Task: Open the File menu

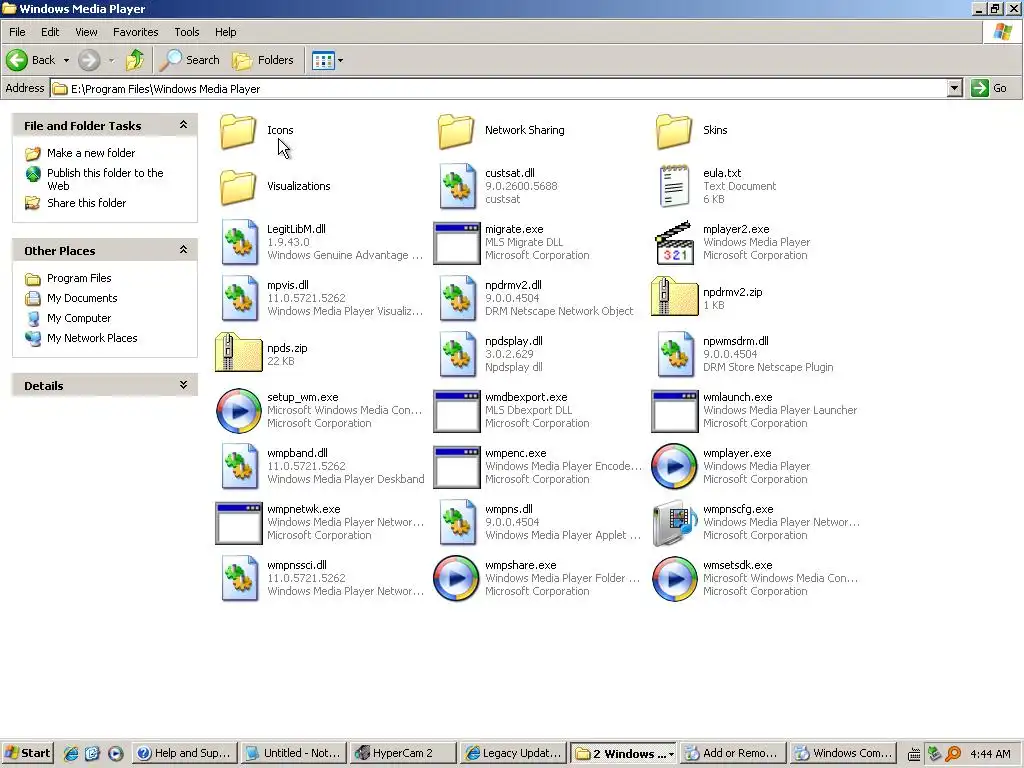Action: click(x=17, y=32)
